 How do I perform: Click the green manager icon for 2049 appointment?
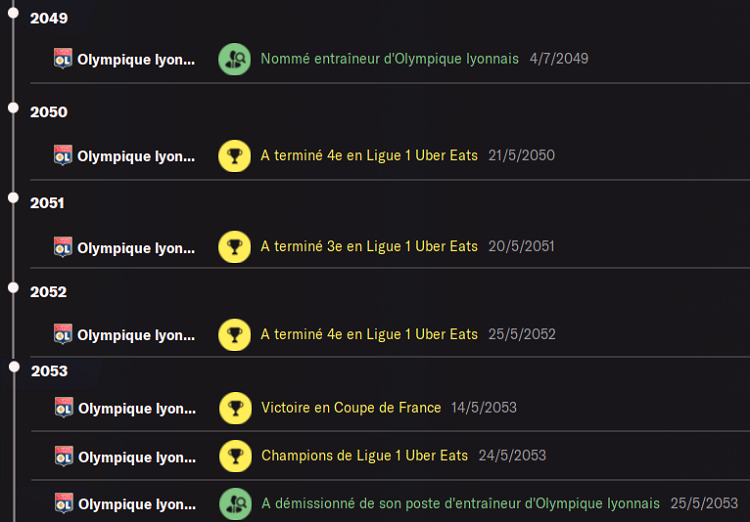click(x=235, y=59)
